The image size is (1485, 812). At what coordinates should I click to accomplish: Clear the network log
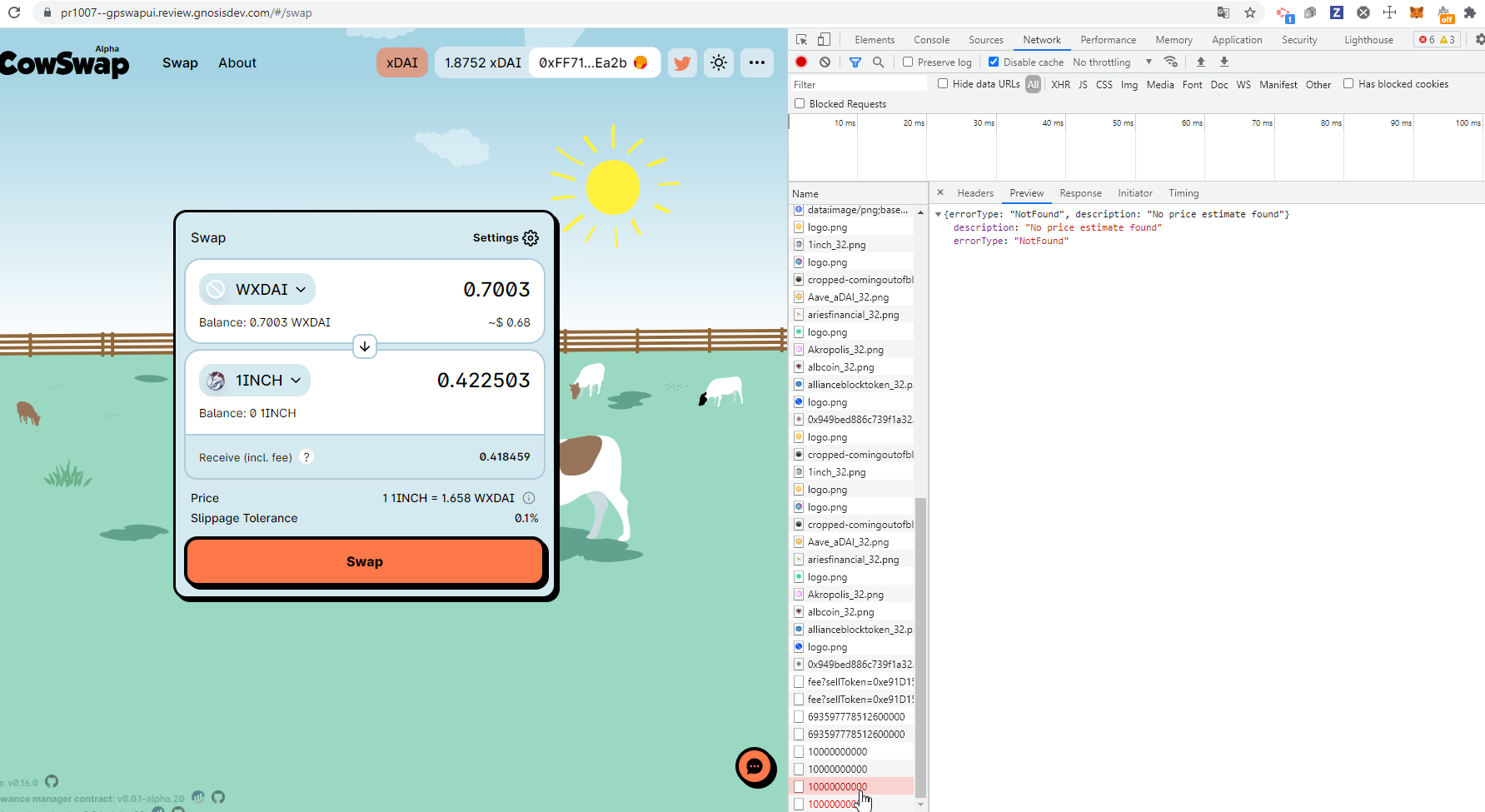coord(825,62)
